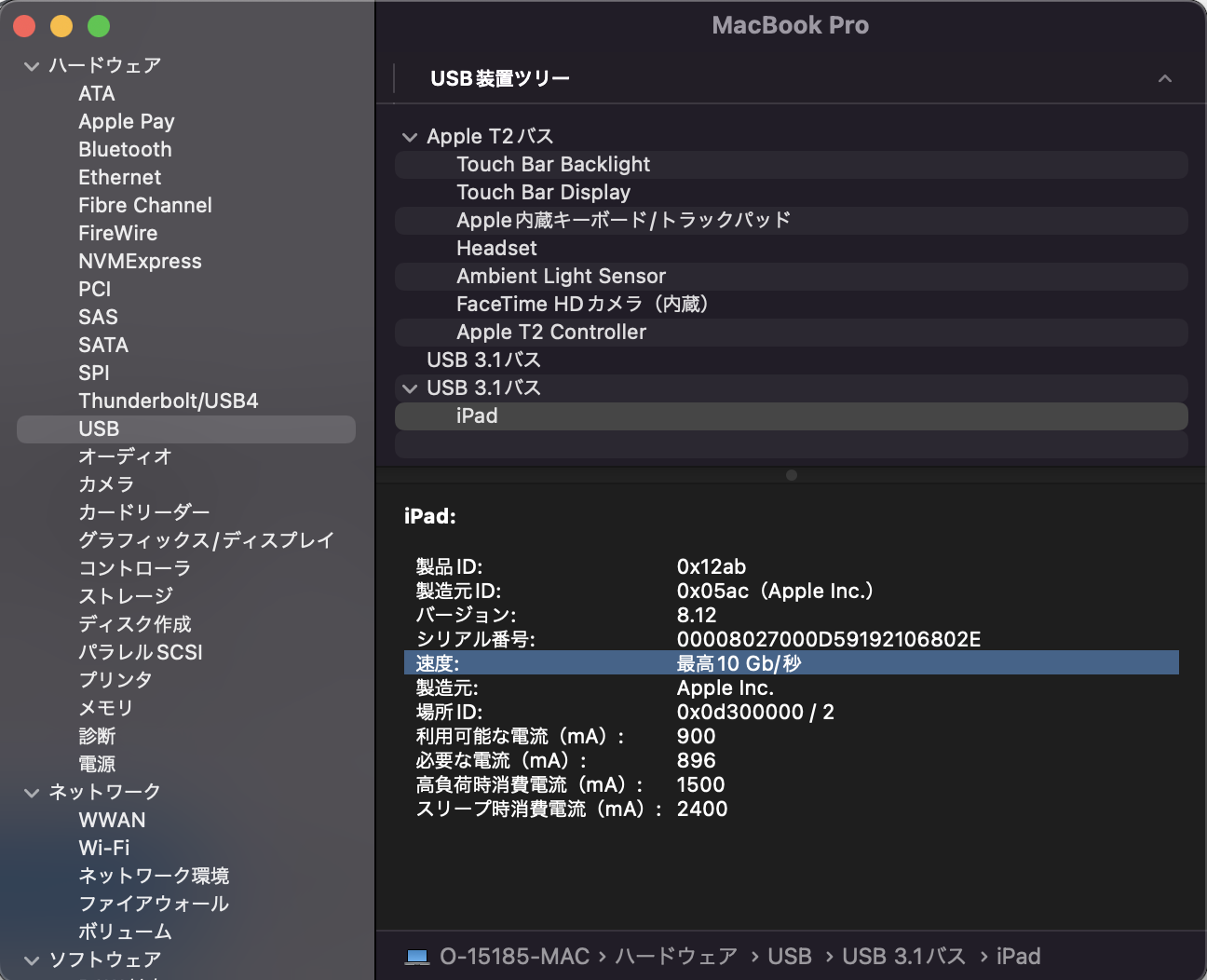Select Touch Bar Display device row
Screen dimensions: 1207x980
pyautogui.click(x=792, y=193)
